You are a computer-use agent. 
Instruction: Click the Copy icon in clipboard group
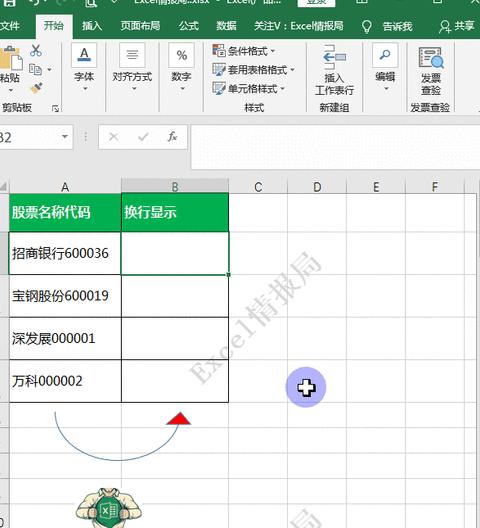[35, 69]
